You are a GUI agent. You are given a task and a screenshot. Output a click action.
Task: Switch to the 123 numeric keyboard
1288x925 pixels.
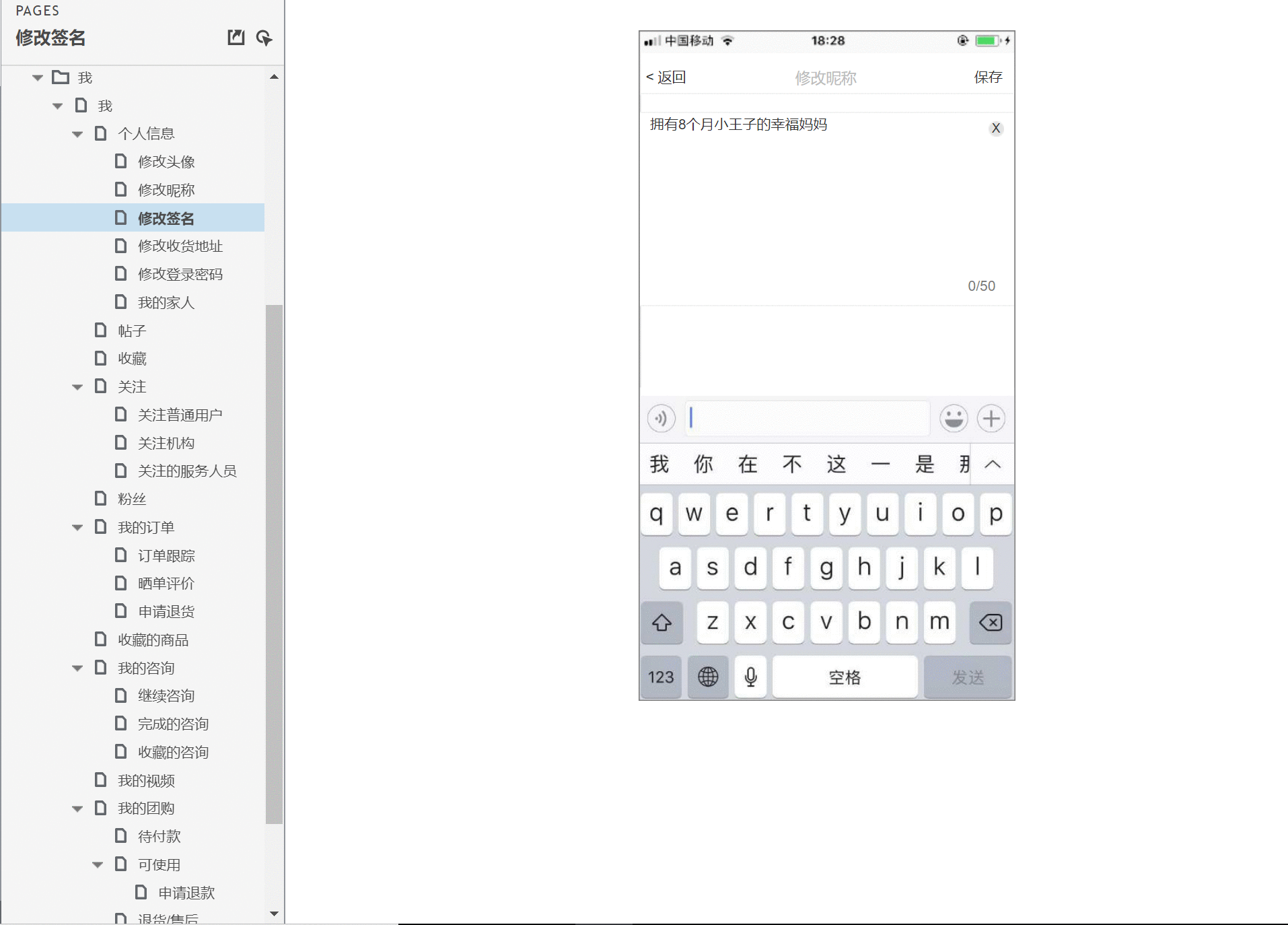point(661,677)
